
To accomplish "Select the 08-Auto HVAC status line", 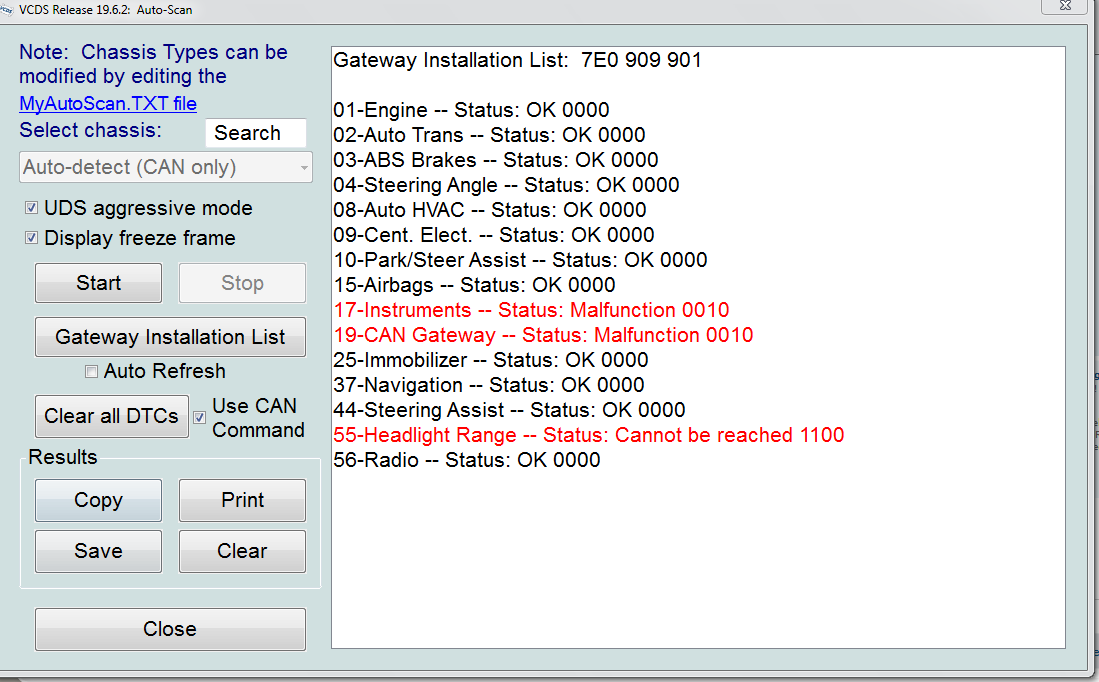I will click(x=490, y=210).
